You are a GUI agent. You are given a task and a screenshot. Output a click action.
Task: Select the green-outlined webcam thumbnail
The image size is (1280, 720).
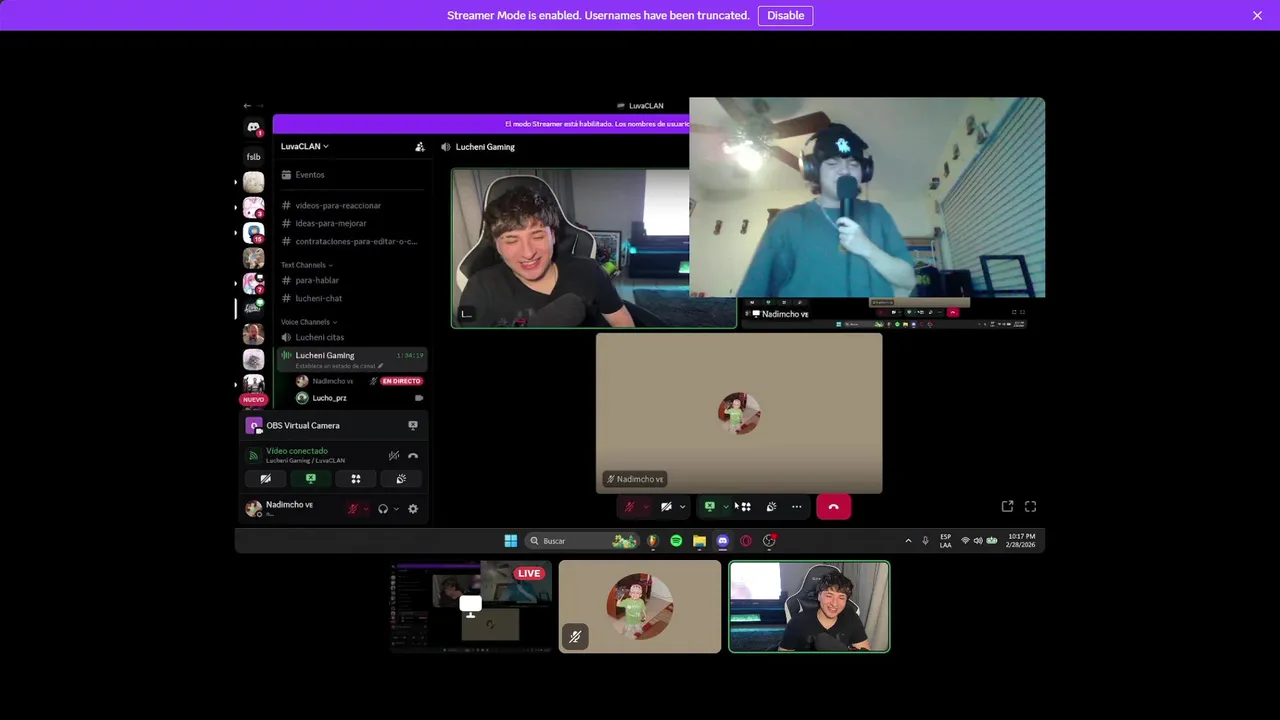point(809,606)
